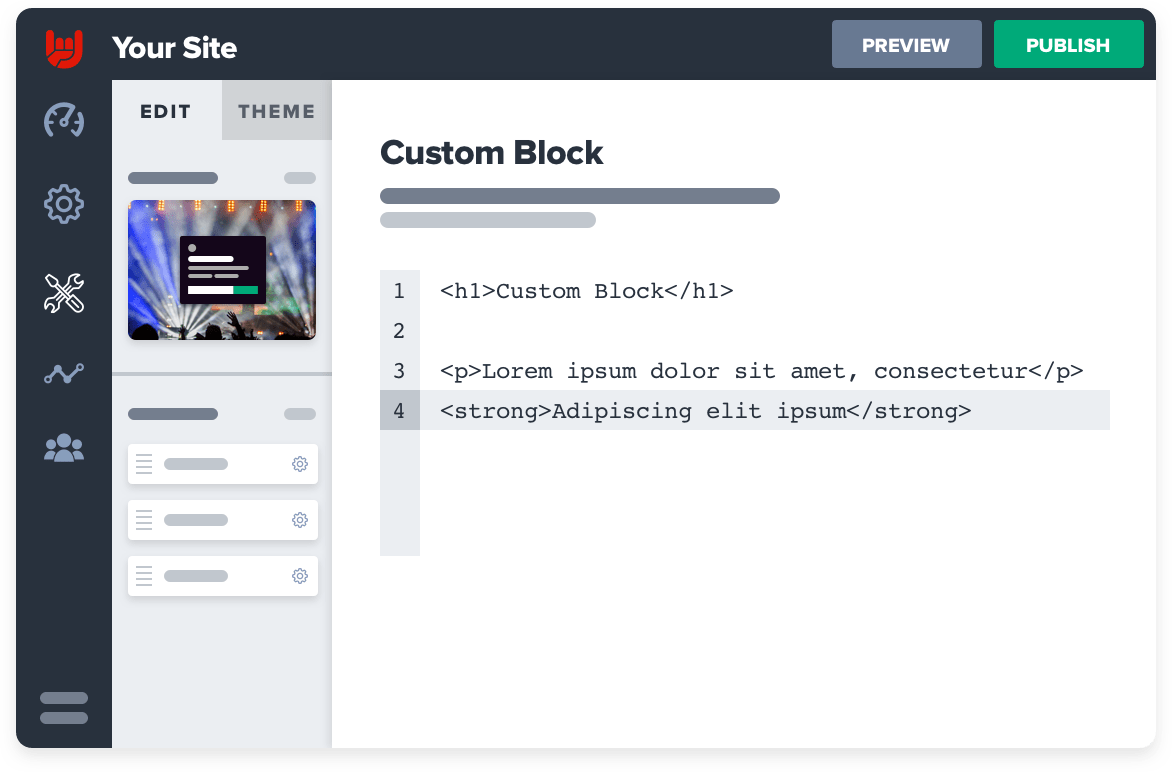The height and width of the screenshot is (772, 1172).
Task: Click the dark progress bar under Custom Block
Action: (x=579, y=196)
